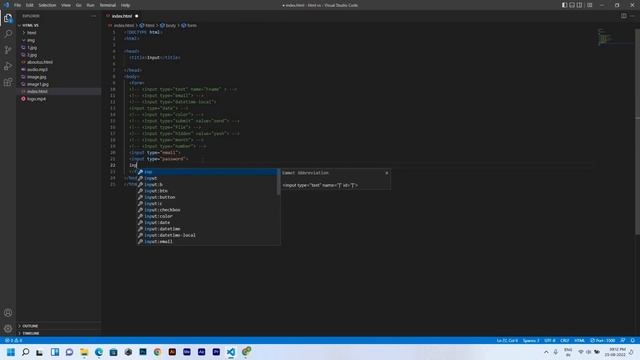640x360 pixels.
Task: Open the Help menu
Action: [125, 5]
